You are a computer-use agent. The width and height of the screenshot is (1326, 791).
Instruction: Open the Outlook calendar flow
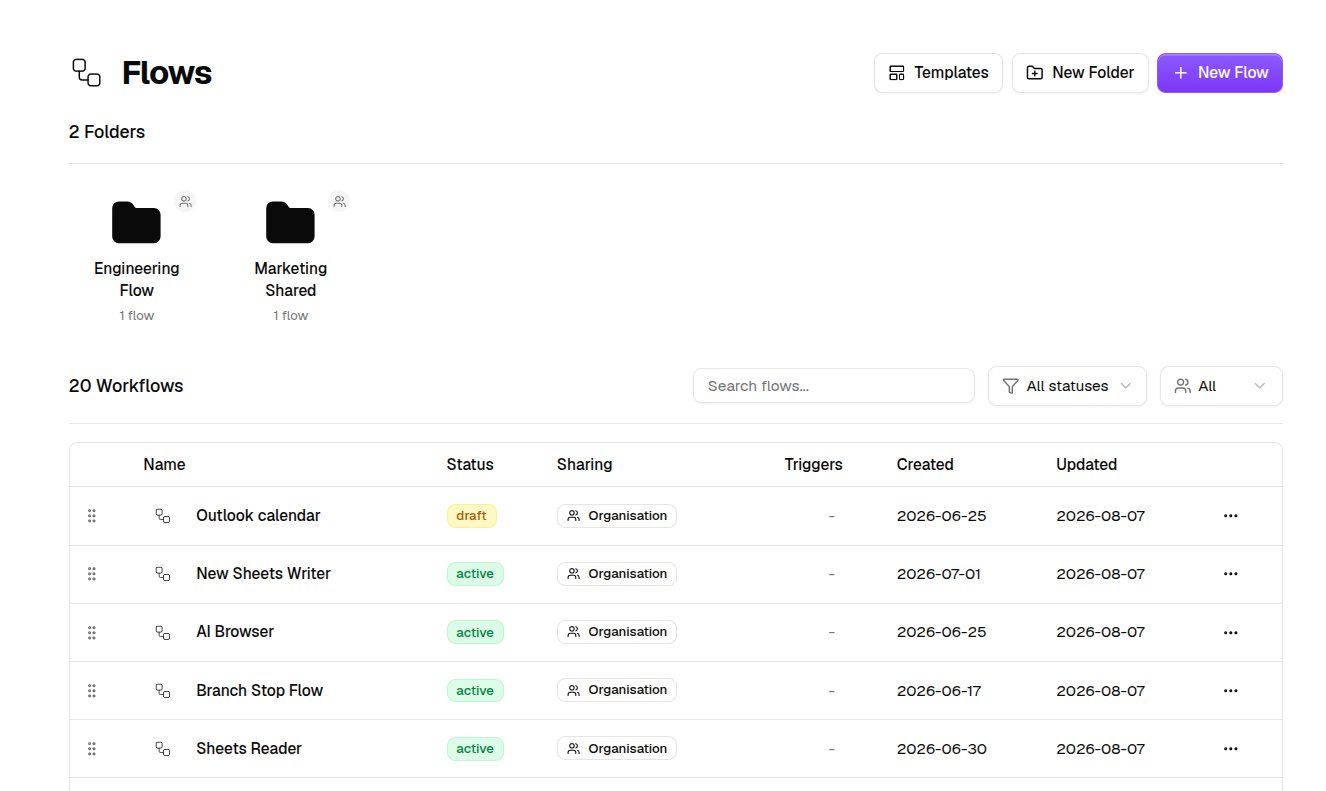[x=258, y=516]
